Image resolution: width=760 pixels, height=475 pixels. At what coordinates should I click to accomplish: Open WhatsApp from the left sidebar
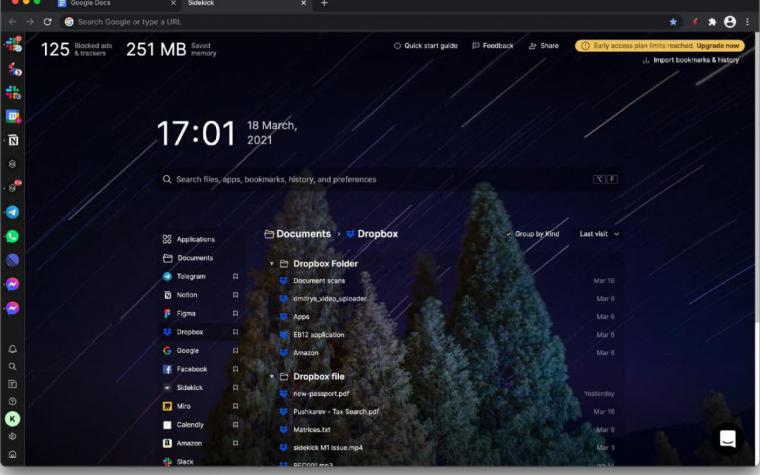[13, 236]
